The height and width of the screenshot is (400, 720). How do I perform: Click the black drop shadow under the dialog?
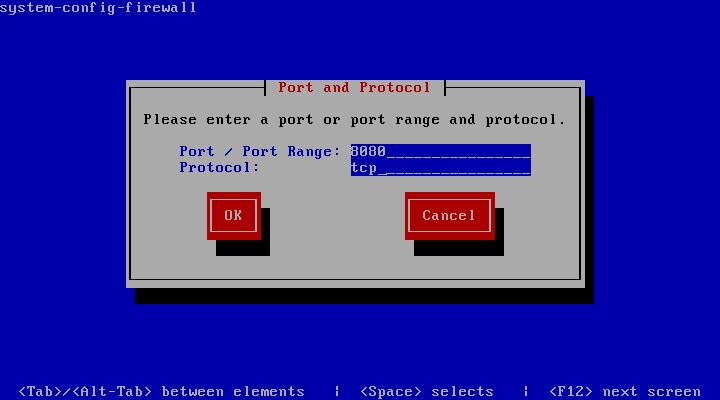click(x=364, y=296)
